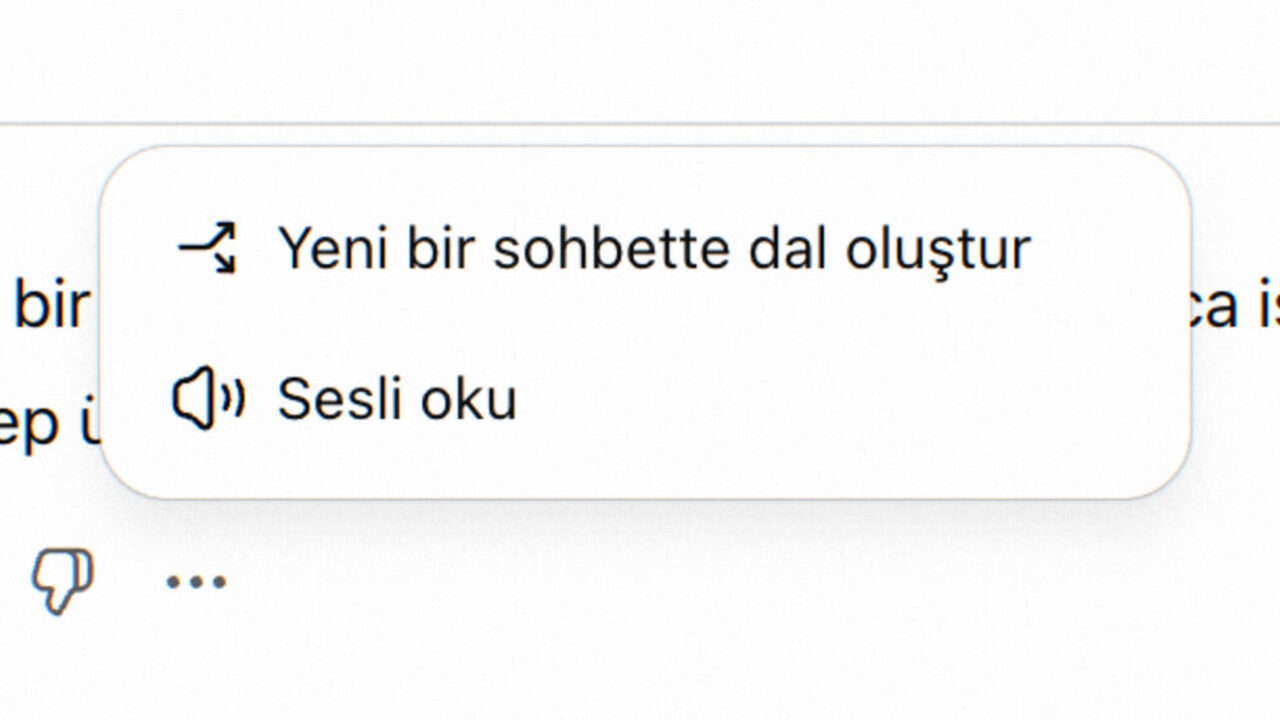Open the three-dot more options button
The width and height of the screenshot is (1280, 720).
pos(196,581)
